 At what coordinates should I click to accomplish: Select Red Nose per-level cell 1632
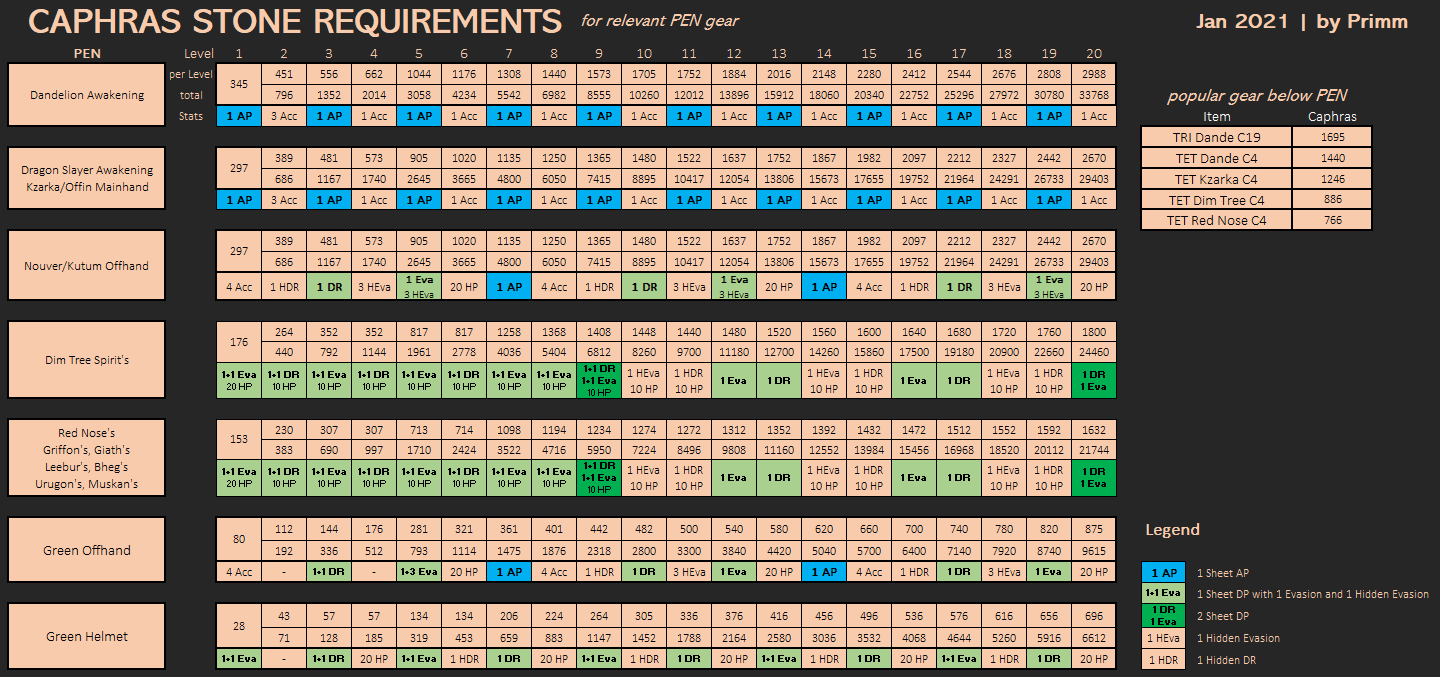(1093, 430)
